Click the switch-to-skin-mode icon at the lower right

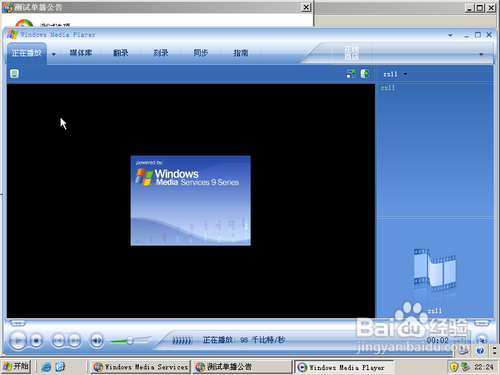pos(482,340)
